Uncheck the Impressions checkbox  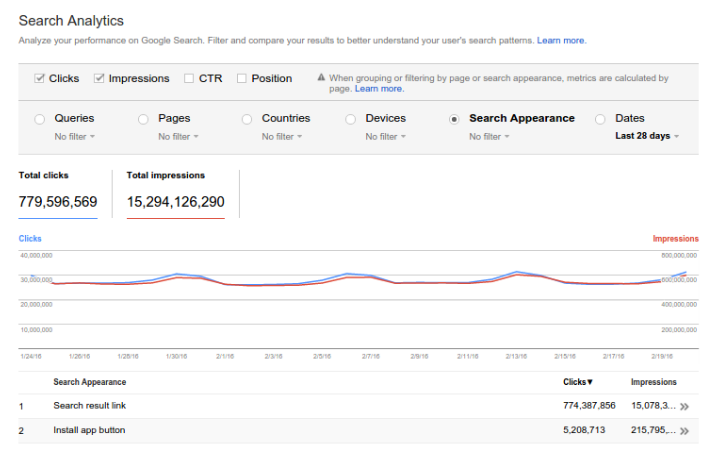[99, 78]
